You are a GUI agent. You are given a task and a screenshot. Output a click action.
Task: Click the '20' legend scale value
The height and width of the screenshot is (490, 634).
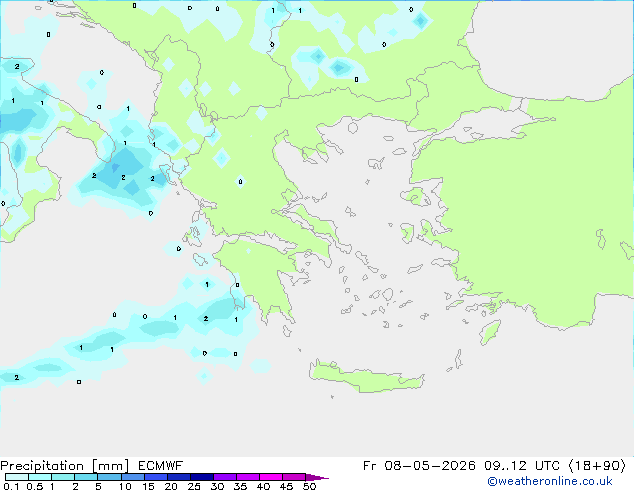[171, 486]
